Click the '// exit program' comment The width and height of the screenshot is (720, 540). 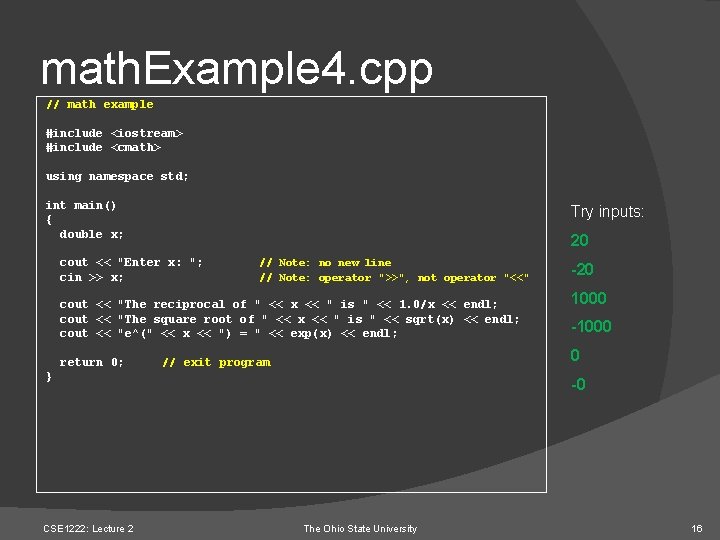pos(217,362)
